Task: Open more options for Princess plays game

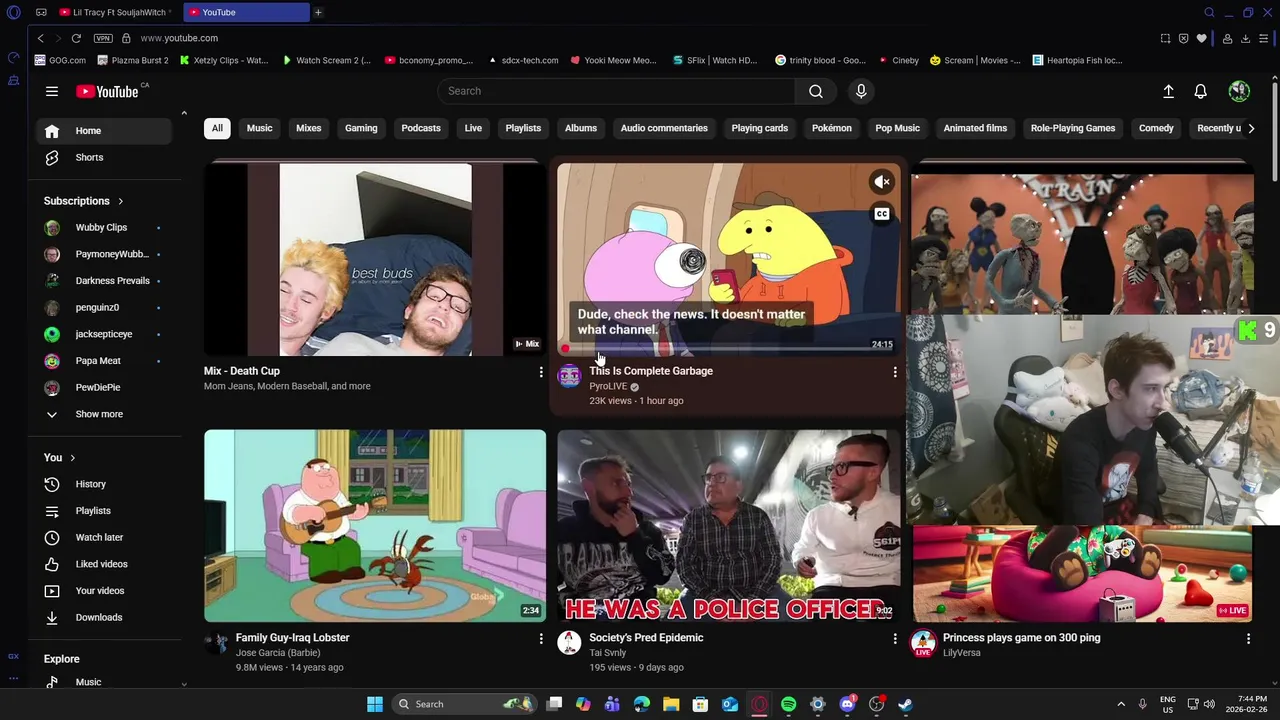Action: click(1248, 638)
